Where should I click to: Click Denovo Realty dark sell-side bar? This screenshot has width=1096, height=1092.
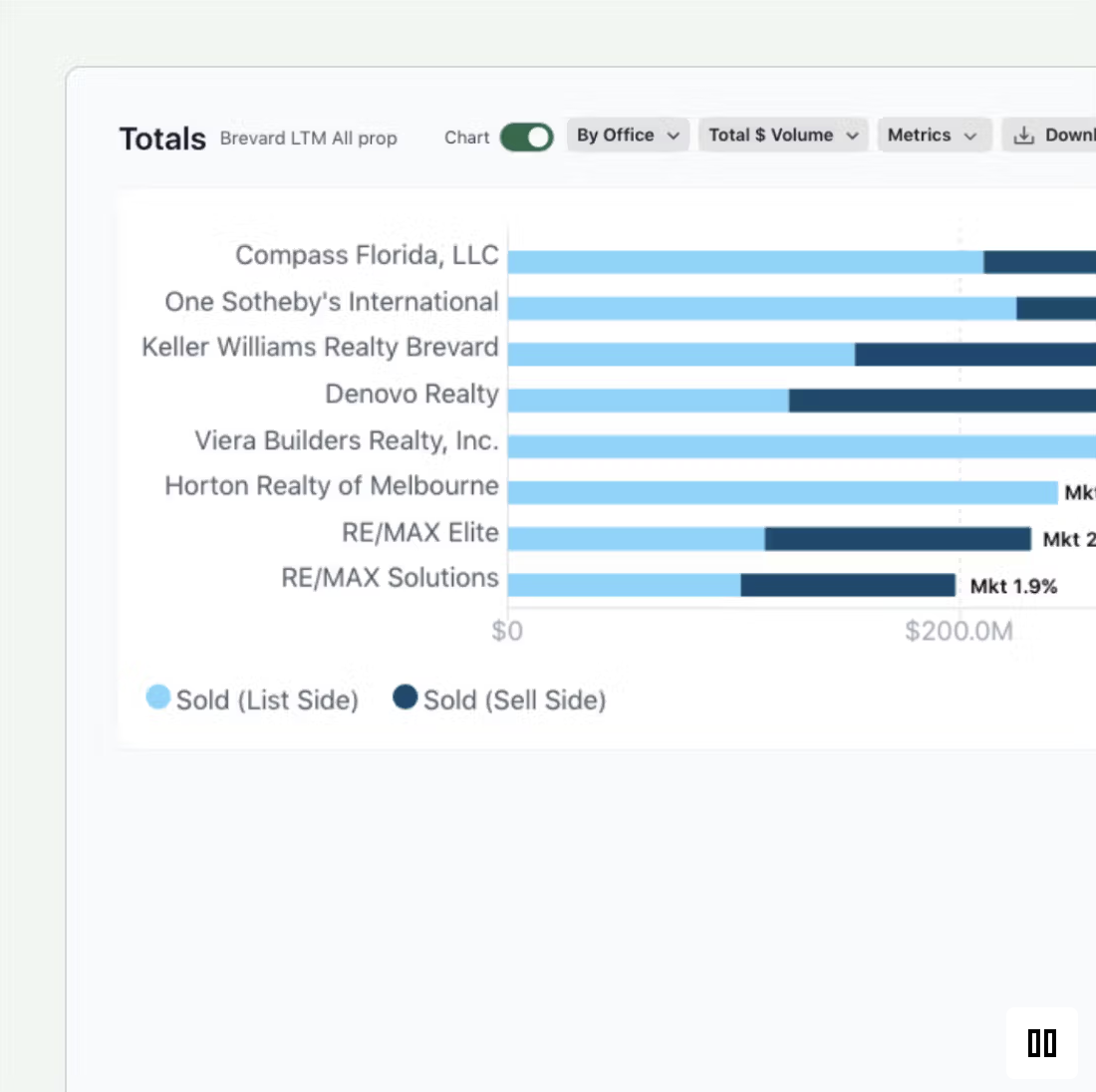(943, 401)
